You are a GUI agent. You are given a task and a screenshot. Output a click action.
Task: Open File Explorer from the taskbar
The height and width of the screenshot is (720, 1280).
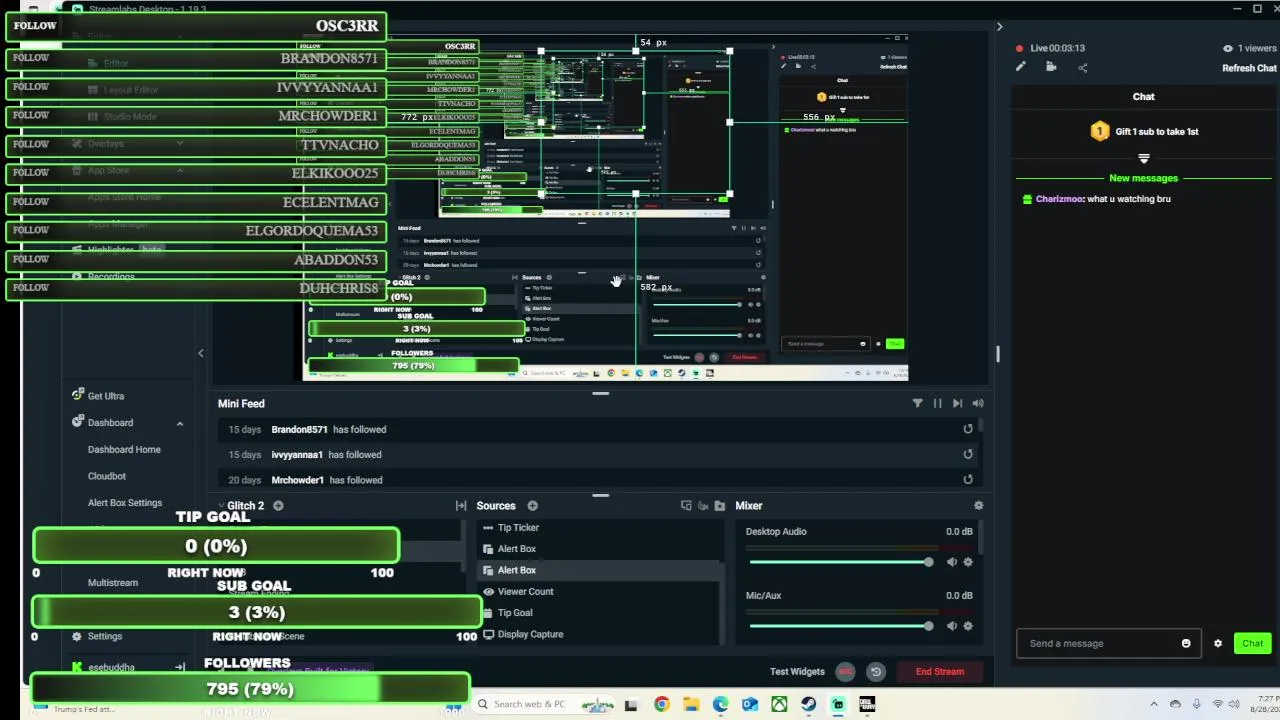coord(691,704)
